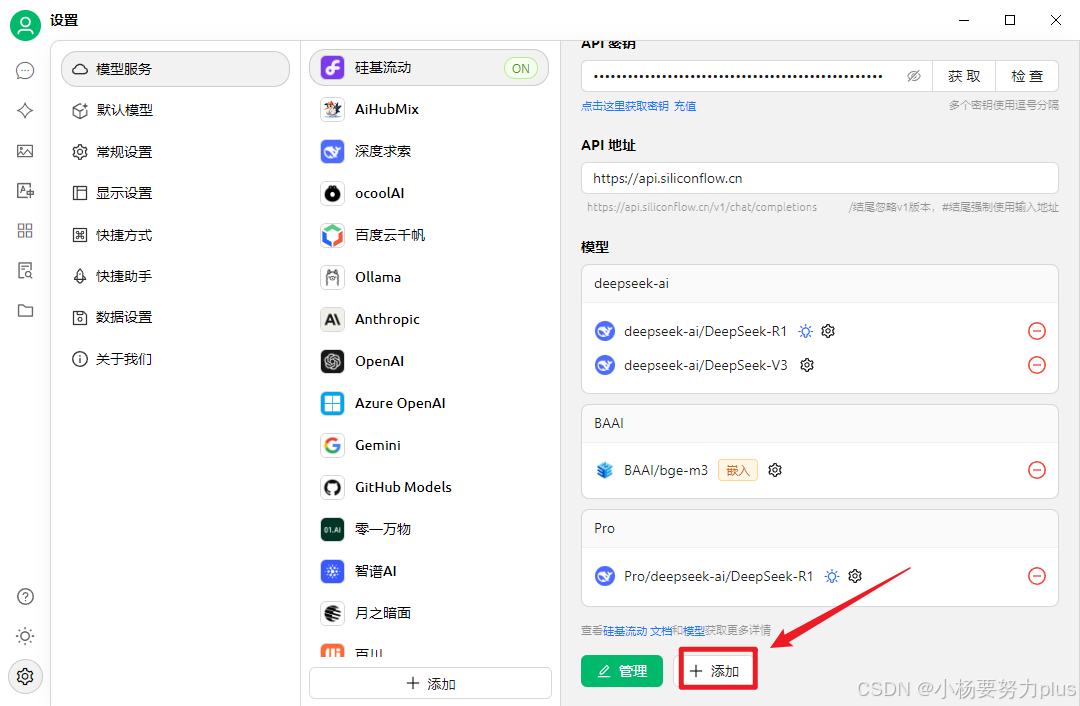Open settings gear in sidebar
This screenshot has height=706, width=1080.
25,676
